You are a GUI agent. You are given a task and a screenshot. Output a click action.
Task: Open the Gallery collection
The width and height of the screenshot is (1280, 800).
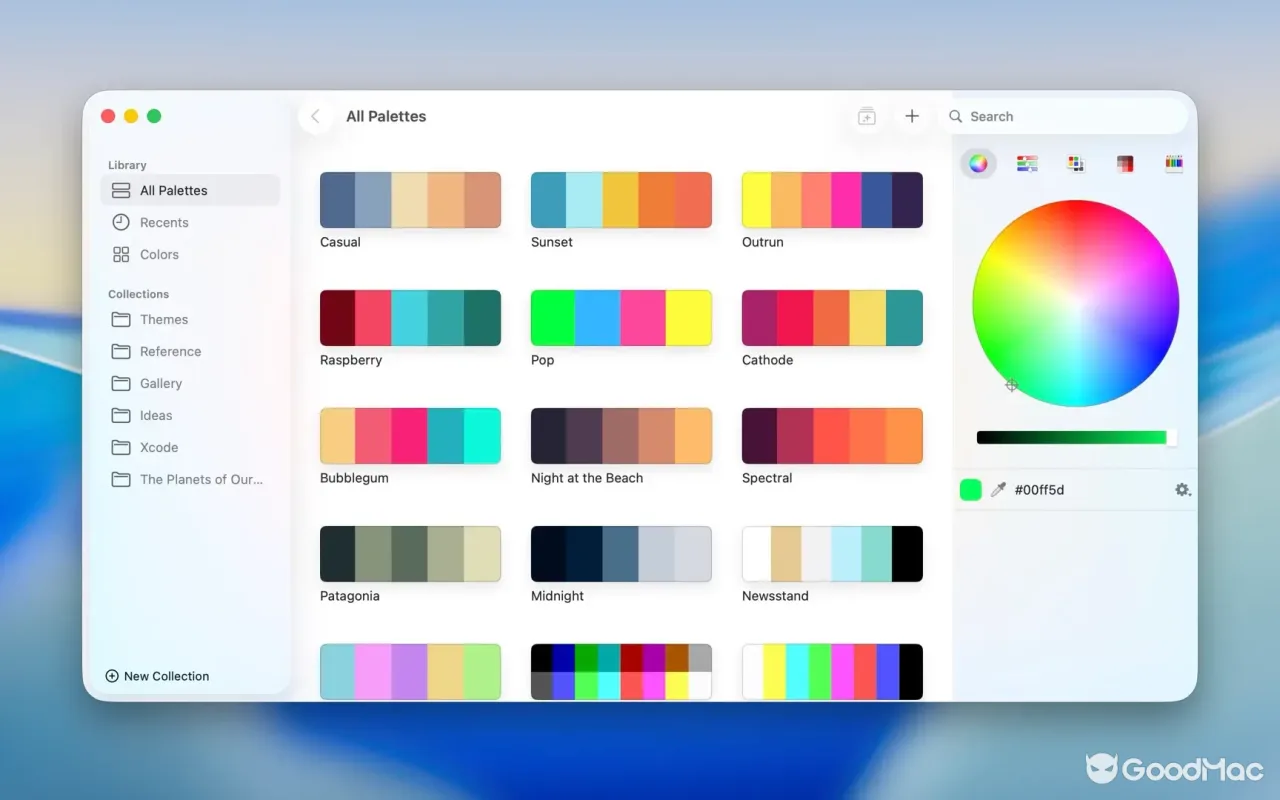[x=190, y=383]
